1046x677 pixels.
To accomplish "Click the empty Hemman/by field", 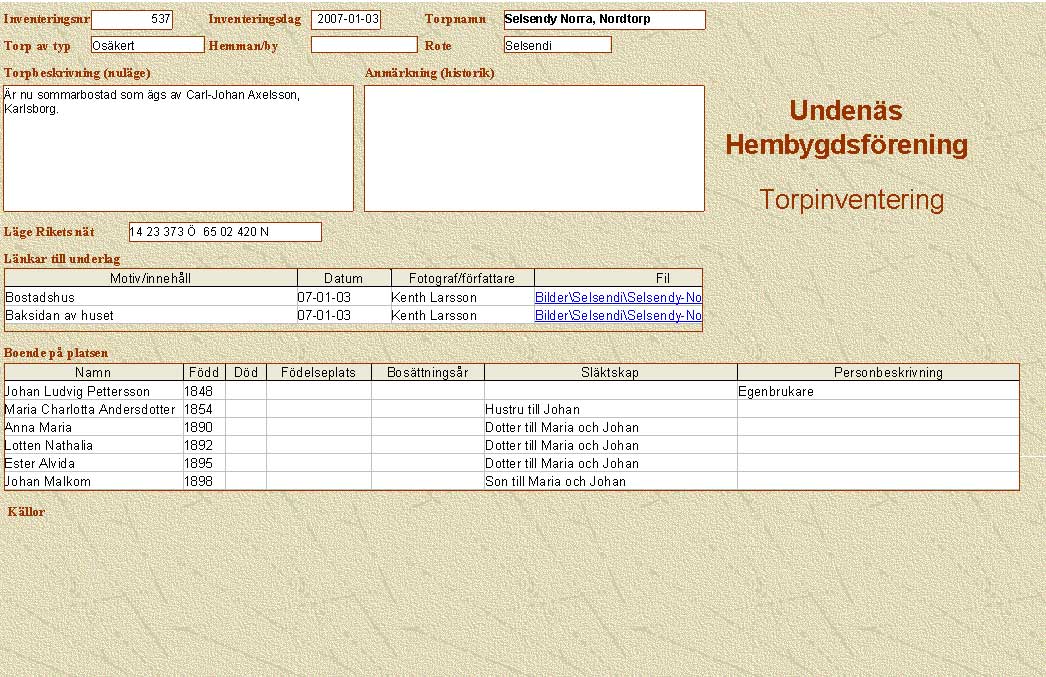I will click(x=363, y=45).
